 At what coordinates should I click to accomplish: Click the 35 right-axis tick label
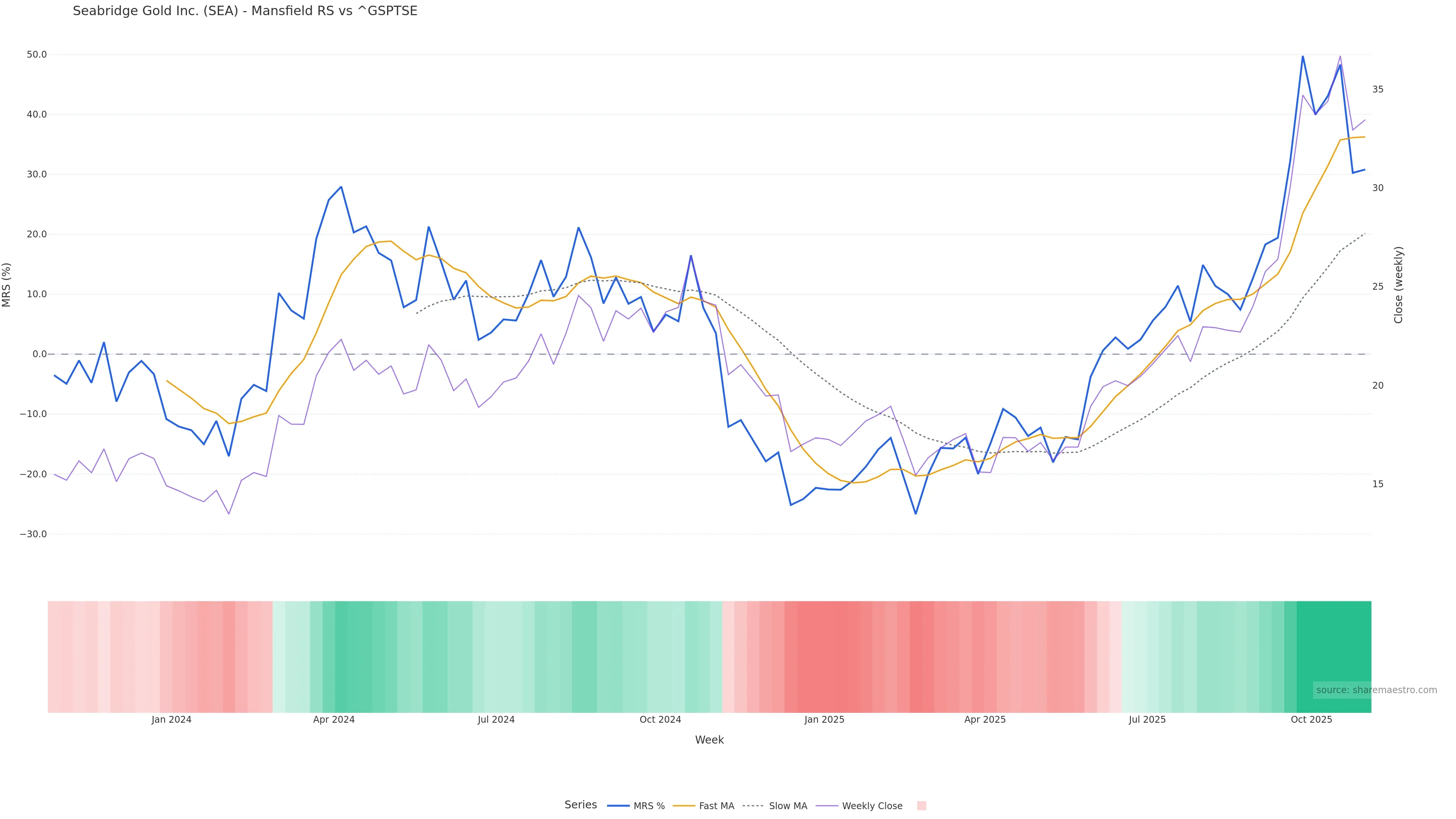1378,89
